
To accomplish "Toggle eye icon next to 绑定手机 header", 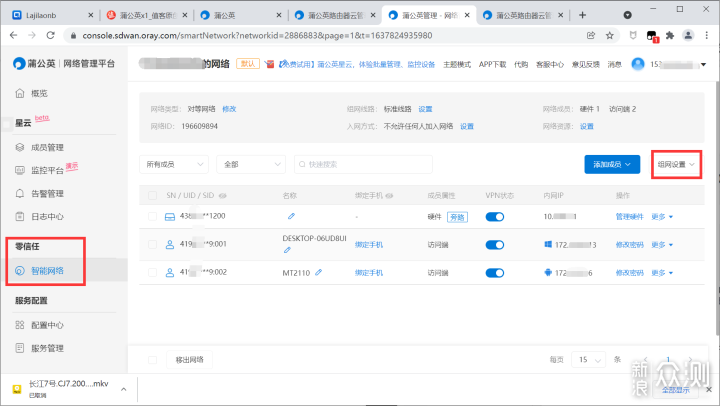I will click(389, 196).
